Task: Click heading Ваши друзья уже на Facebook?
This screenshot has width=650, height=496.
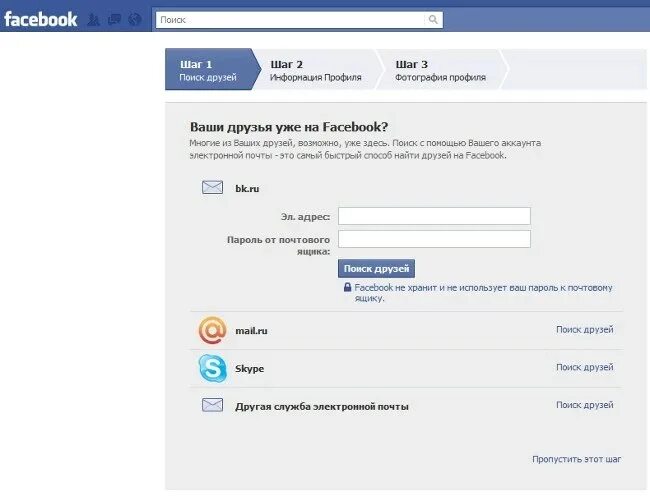Action: (x=289, y=127)
